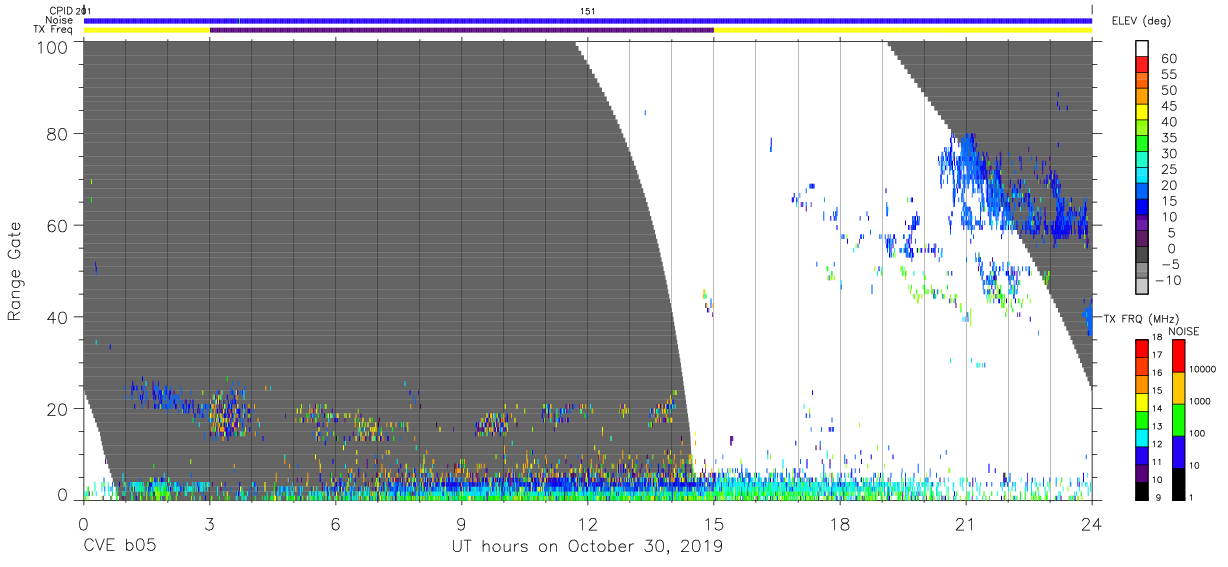The width and height of the screenshot is (1228, 567).
Task: Click the y-axis tick label '40'
Action: (59, 317)
